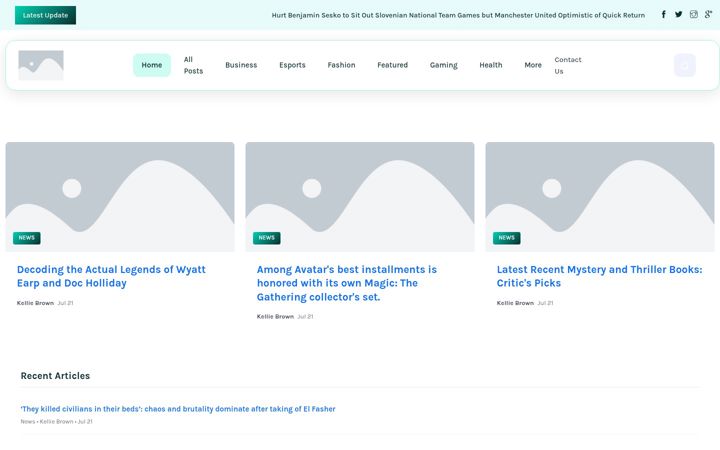Viewport: 720px width, 450px height.
Task: Expand the More menu
Action: click(533, 65)
